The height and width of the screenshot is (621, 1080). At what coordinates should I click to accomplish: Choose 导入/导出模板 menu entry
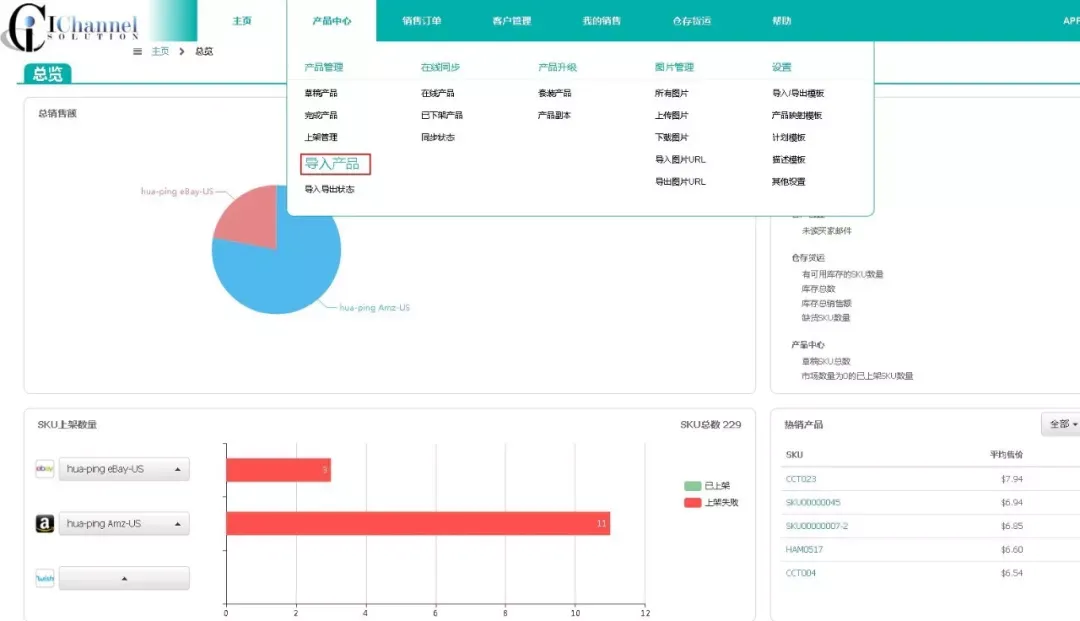(798, 93)
